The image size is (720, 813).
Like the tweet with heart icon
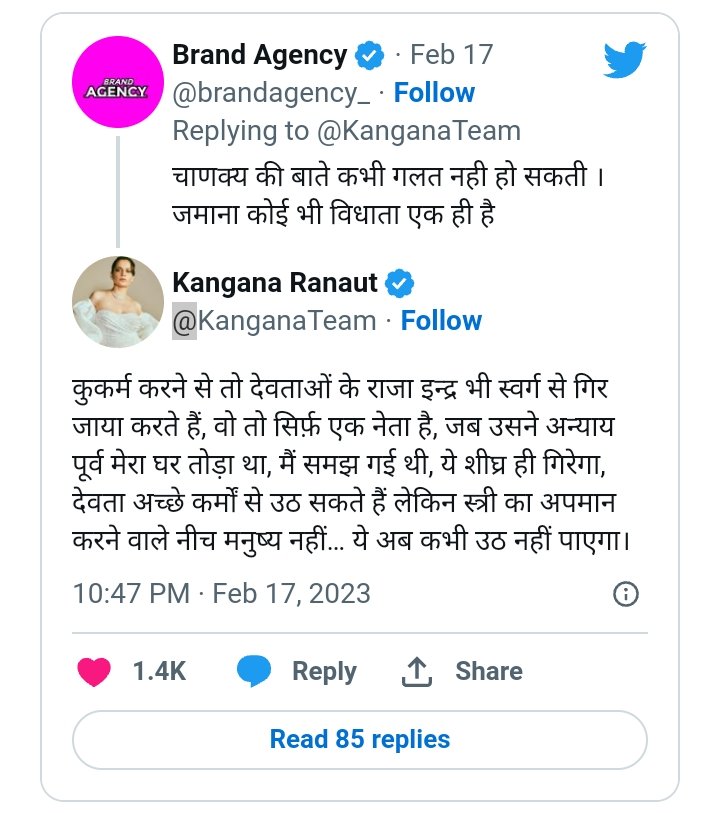pyautogui.click(x=94, y=671)
